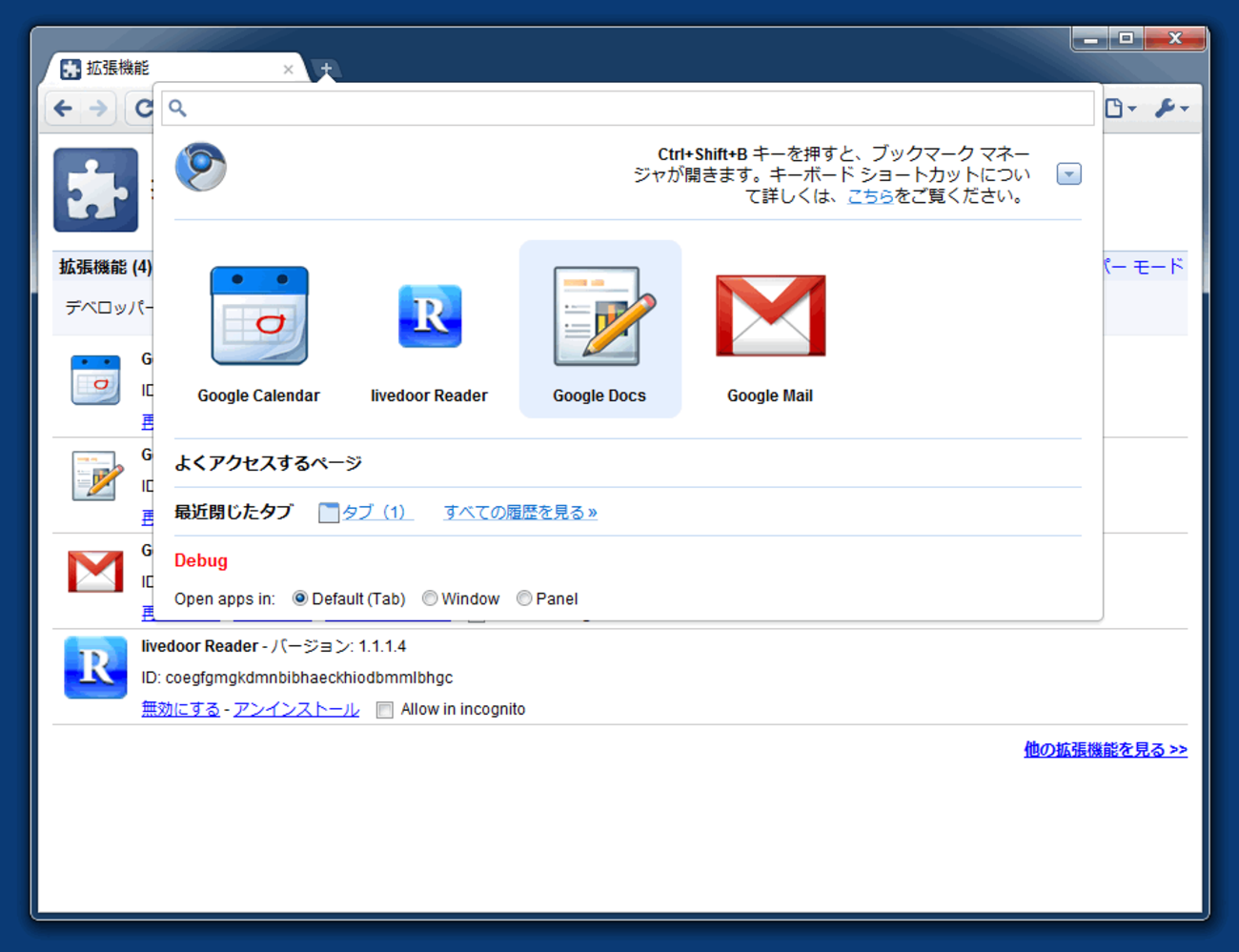Click the 拡張機能 (4) heading
Image resolution: width=1239 pixels, height=952 pixels.
pyautogui.click(x=105, y=267)
